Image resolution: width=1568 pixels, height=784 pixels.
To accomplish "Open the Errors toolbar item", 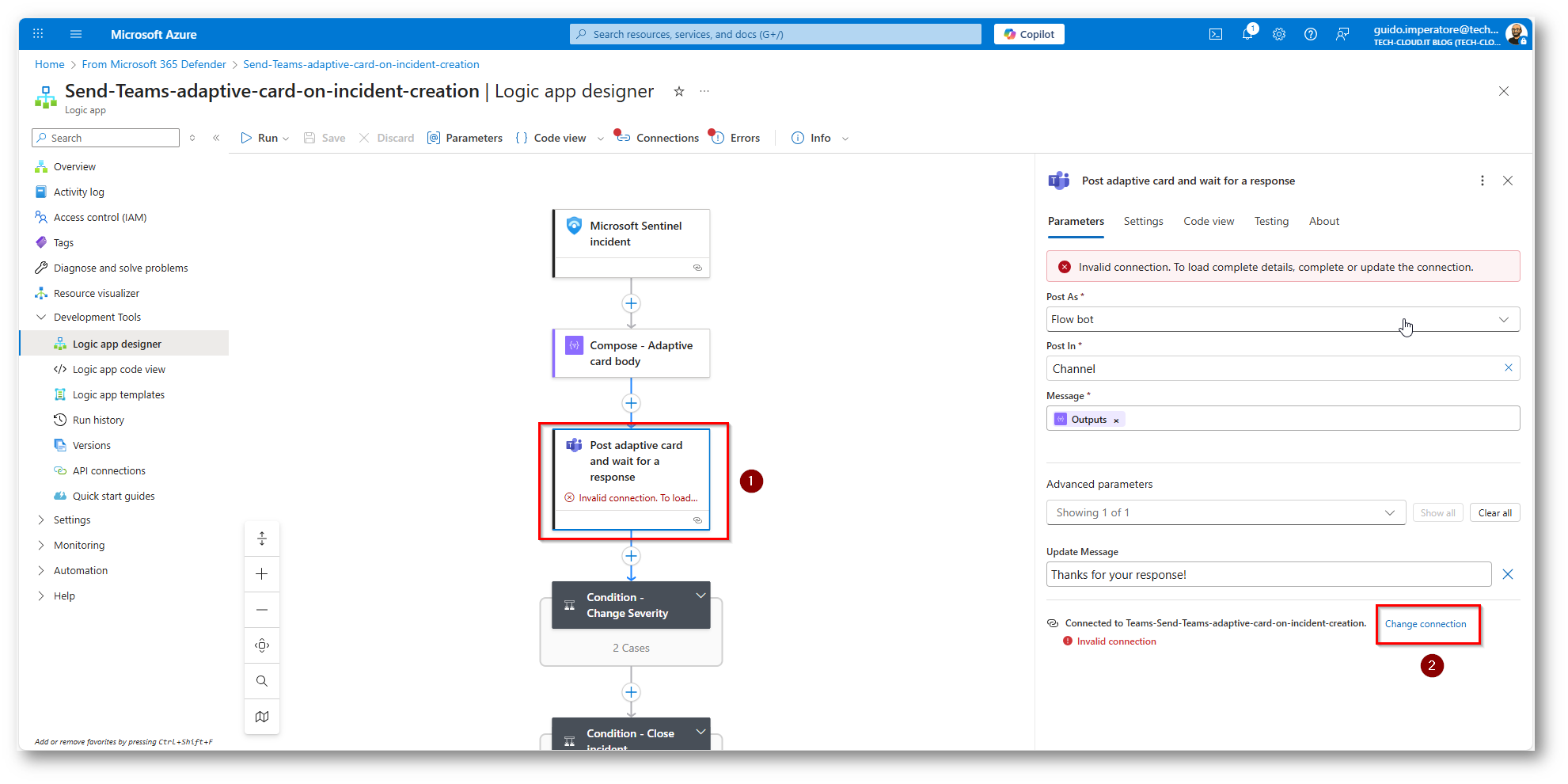I will 735,138.
